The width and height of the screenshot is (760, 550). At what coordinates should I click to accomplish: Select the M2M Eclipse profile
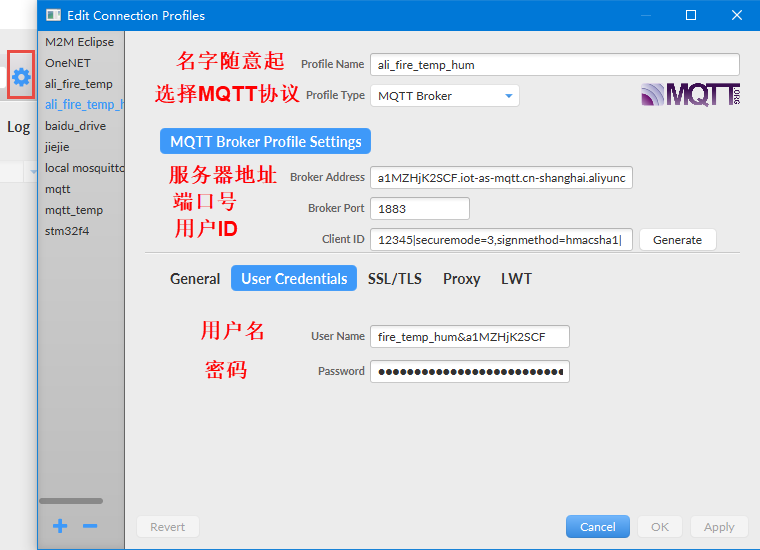click(81, 42)
